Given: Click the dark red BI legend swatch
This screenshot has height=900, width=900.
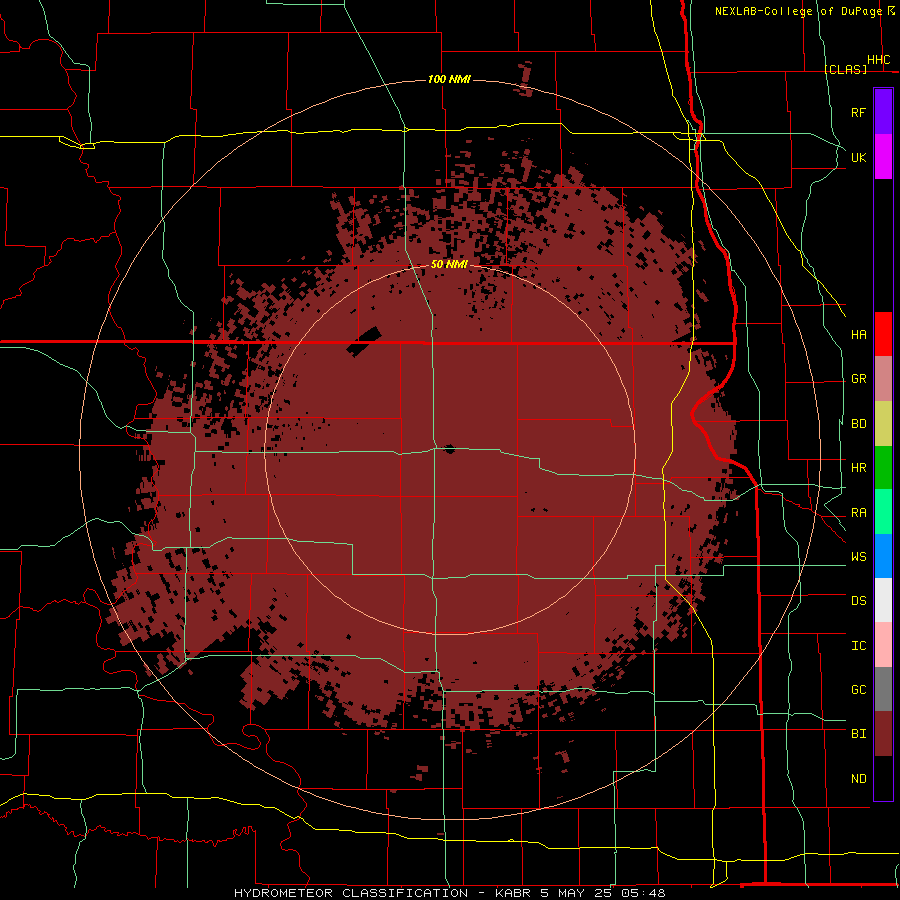Looking at the screenshot, I should pyautogui.click(x=883, y=734).
